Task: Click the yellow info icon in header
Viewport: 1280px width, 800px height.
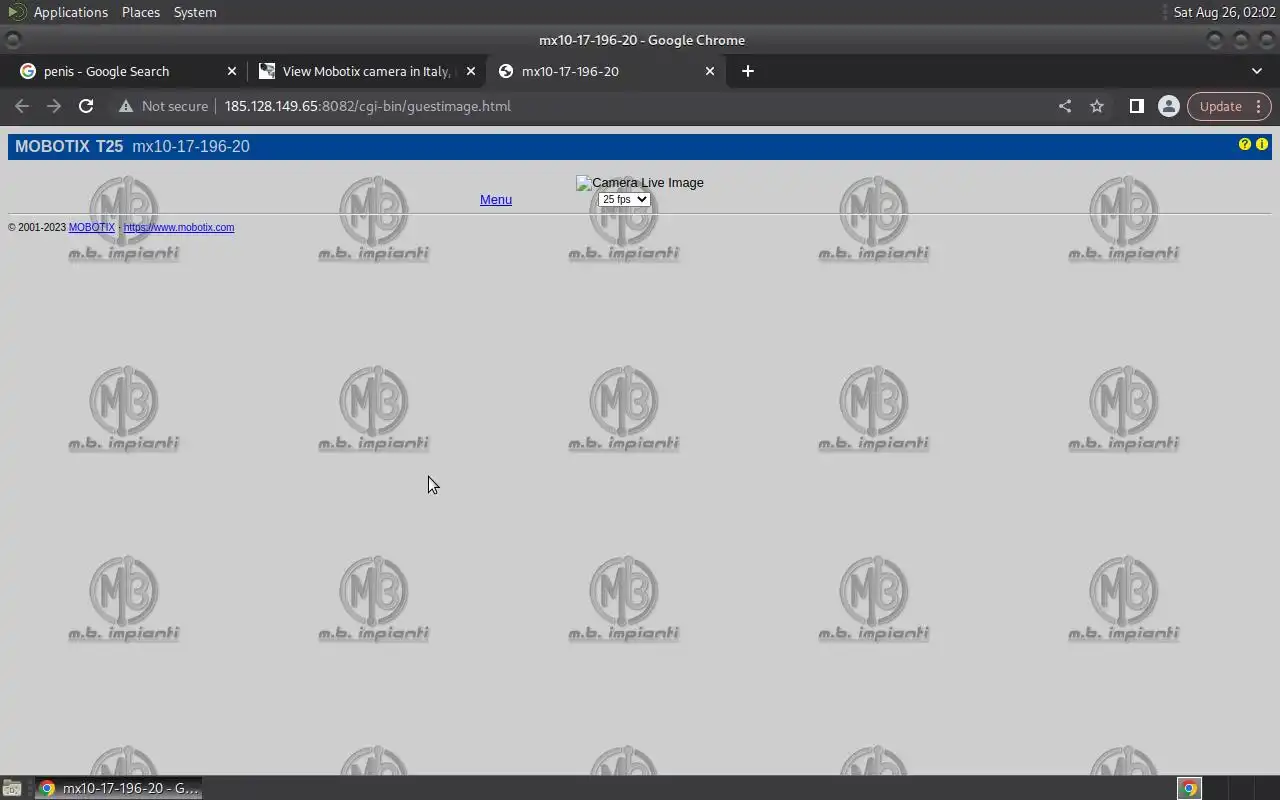Action: click(1262, 144)
